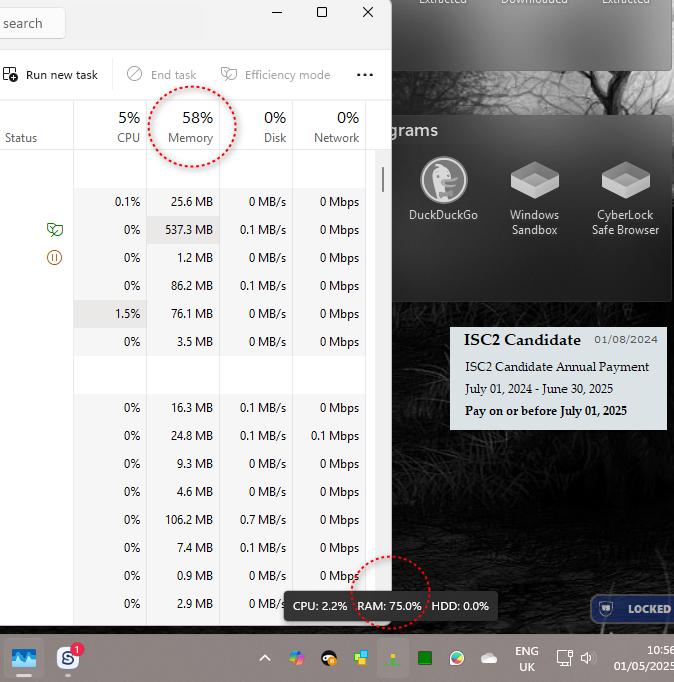Sort by the Network column header
The height and width of the screenshot is (682, 674).
coord(329,126)
